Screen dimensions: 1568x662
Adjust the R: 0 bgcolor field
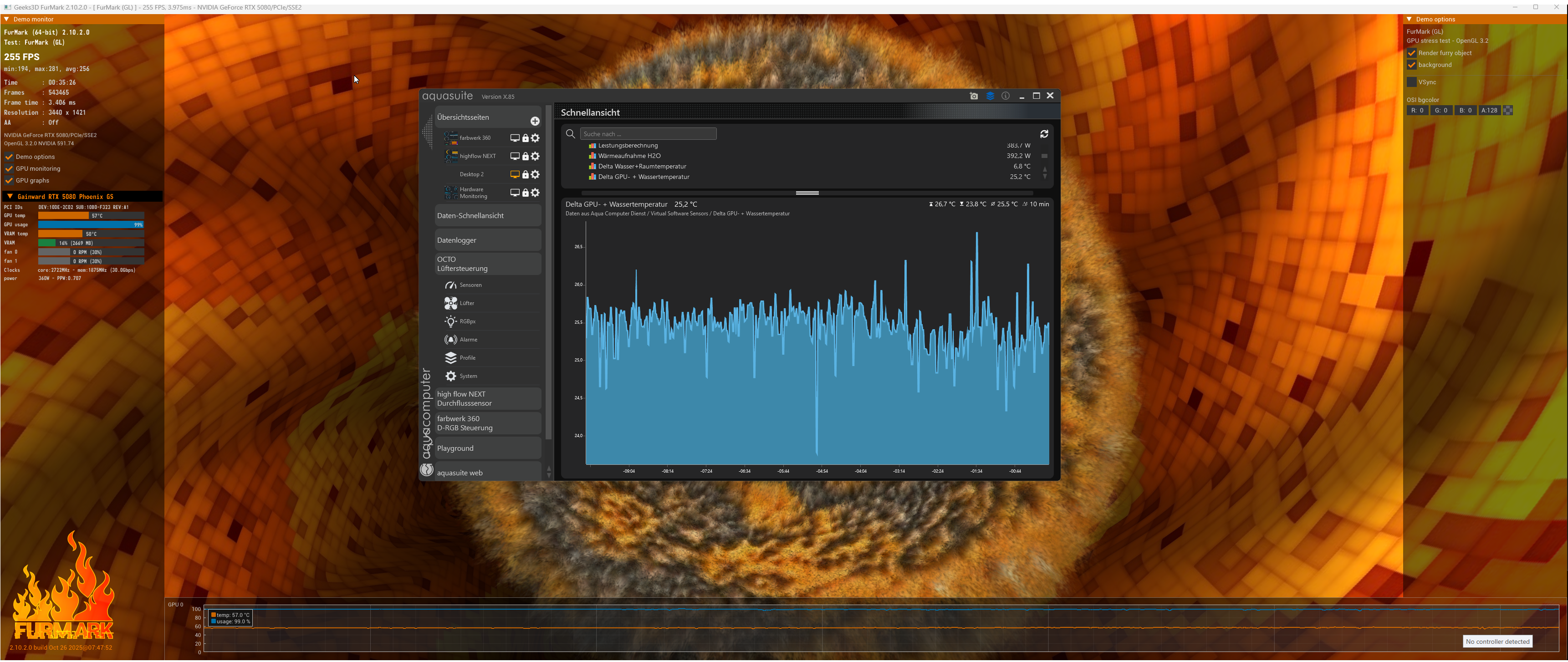point(1418,111)
